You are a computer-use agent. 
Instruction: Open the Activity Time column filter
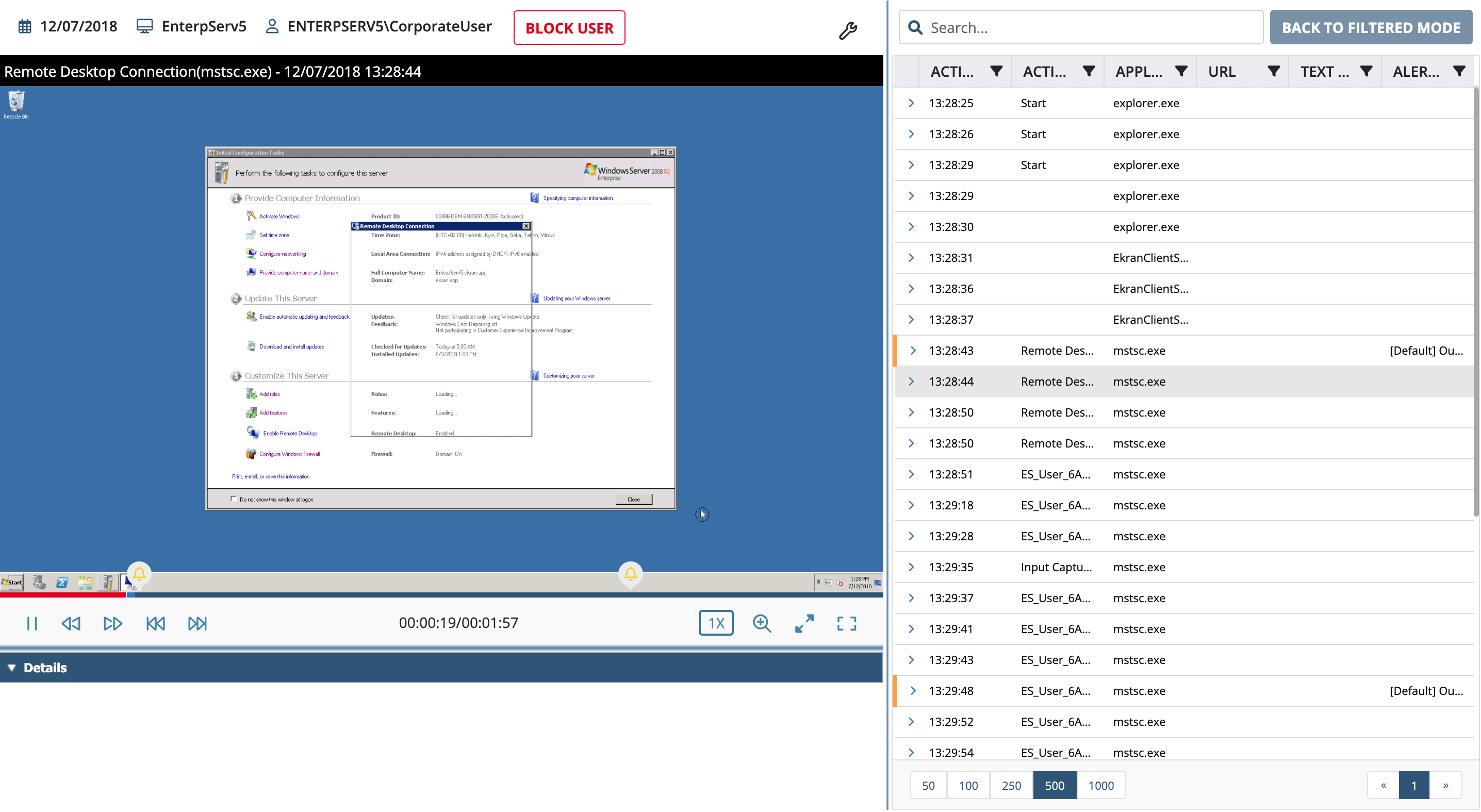[996, 71]
